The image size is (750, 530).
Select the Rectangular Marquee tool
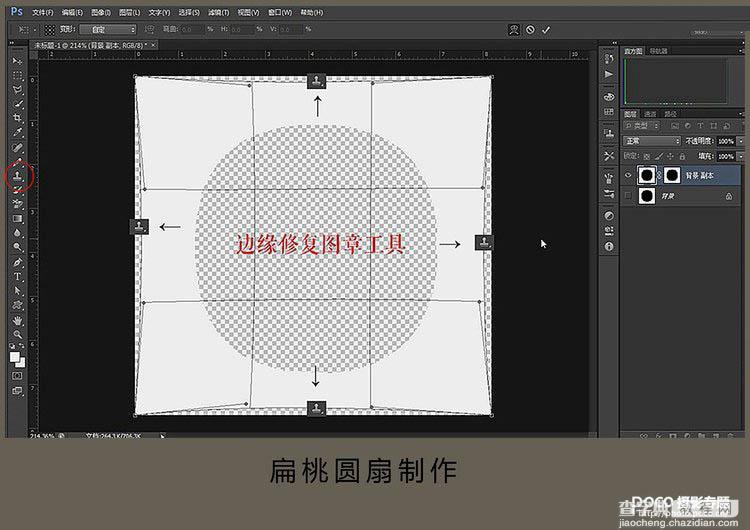pos(17,76)
